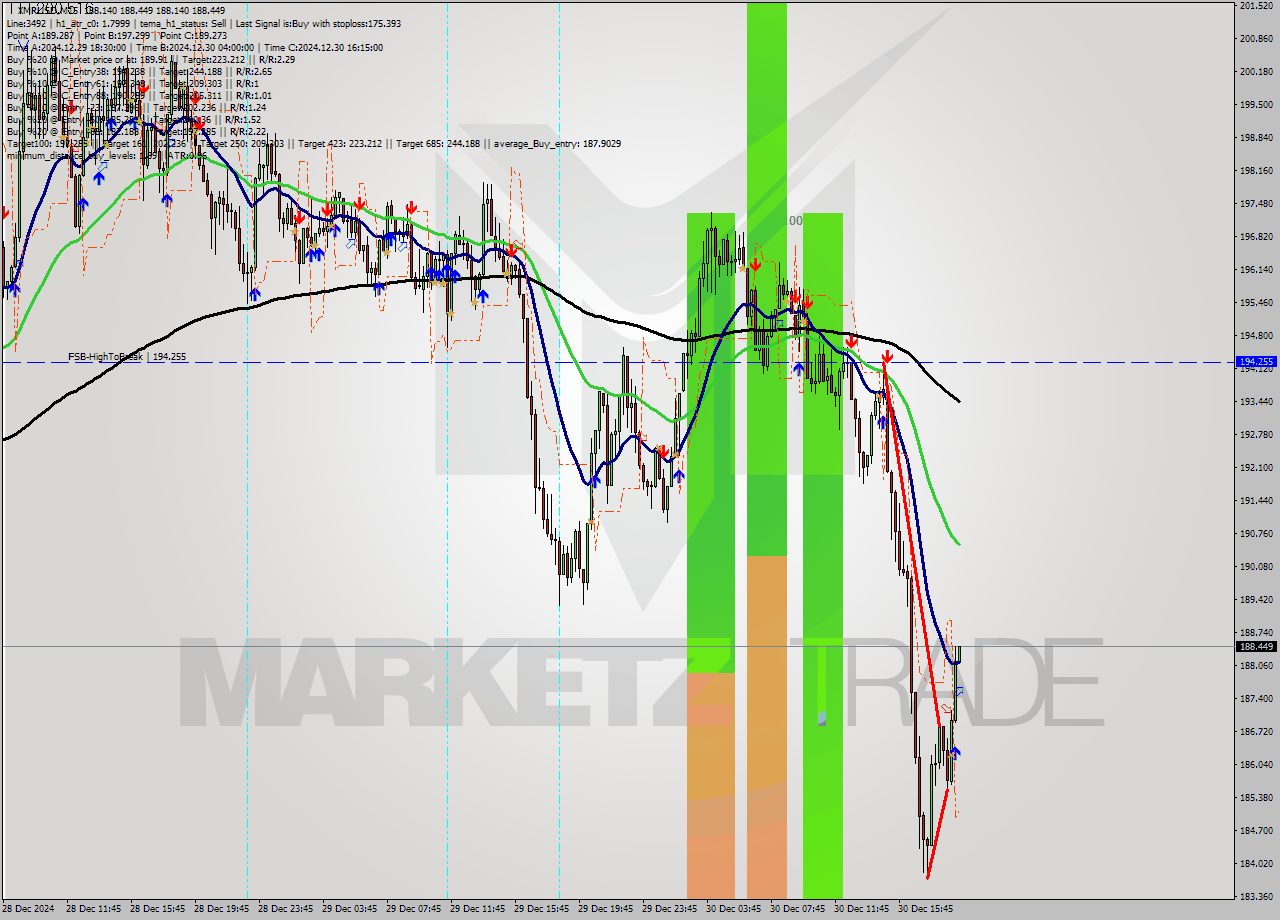1280x920 pixels.
Task: Click the 186.040 price axis label
Action: 1256,765
